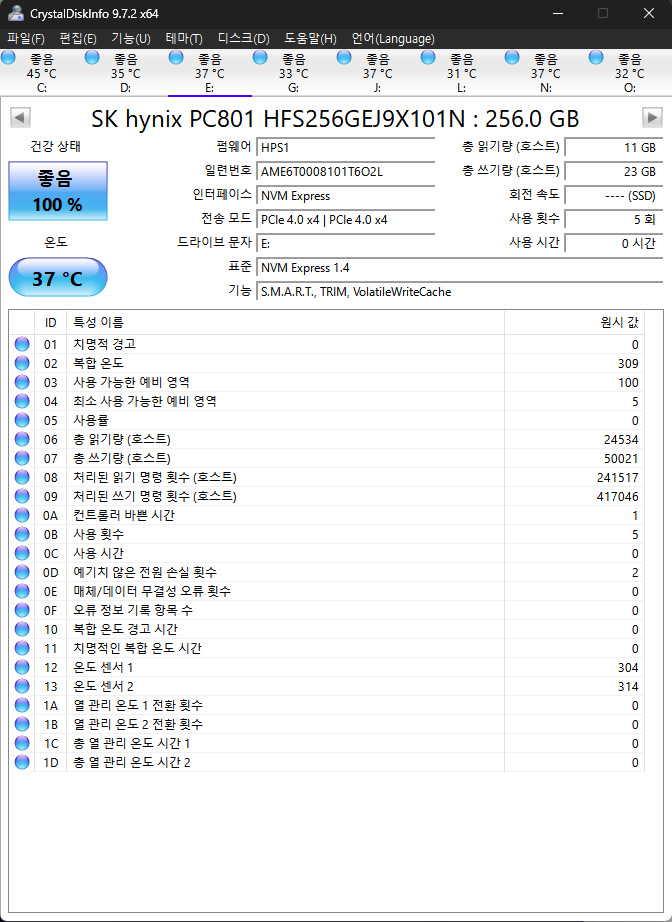Select the J: drive tab

pyautogui.click(x=378, y=73)
